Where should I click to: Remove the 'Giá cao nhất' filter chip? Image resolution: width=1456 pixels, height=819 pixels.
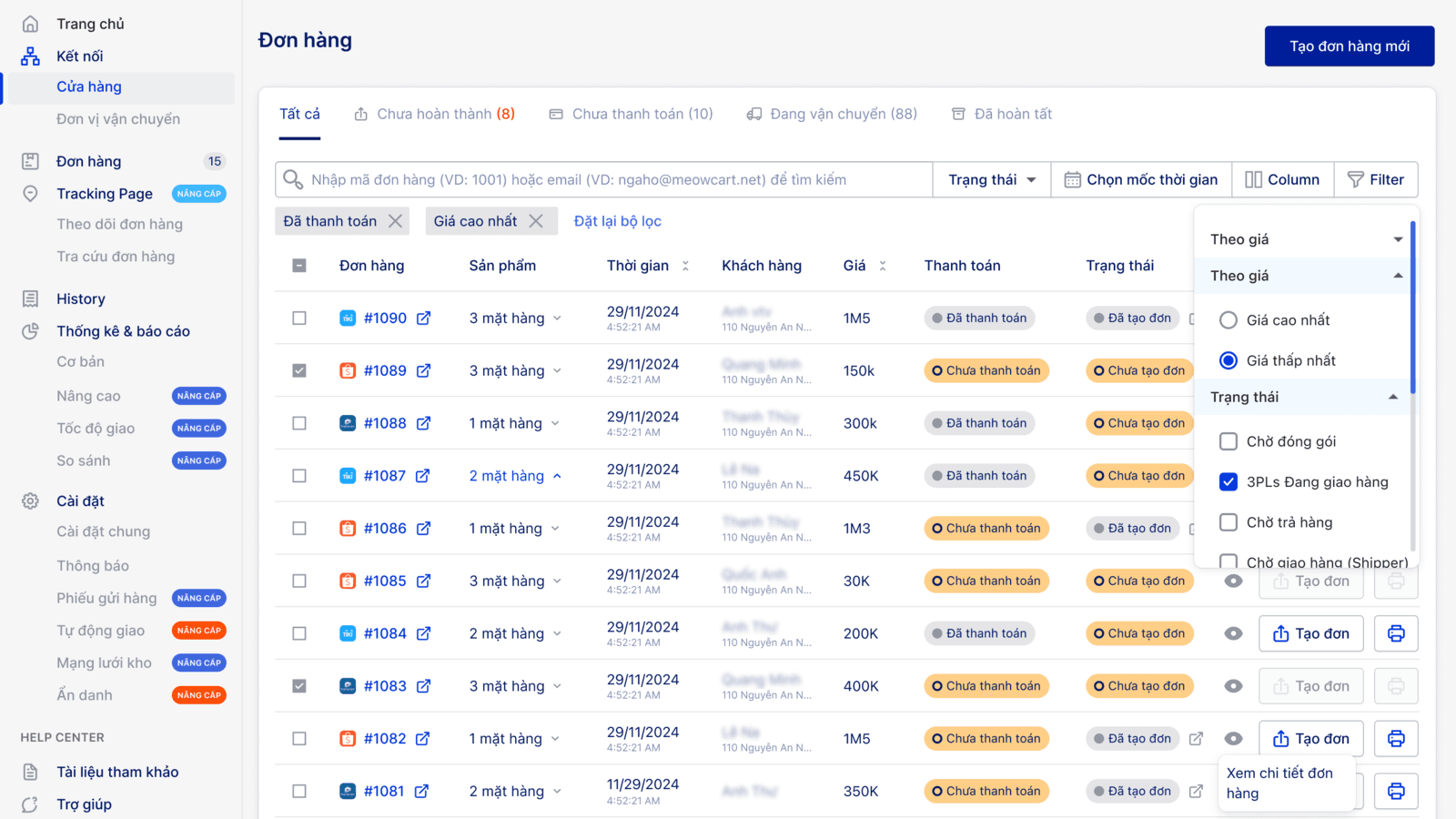click(x=536, y=221)
